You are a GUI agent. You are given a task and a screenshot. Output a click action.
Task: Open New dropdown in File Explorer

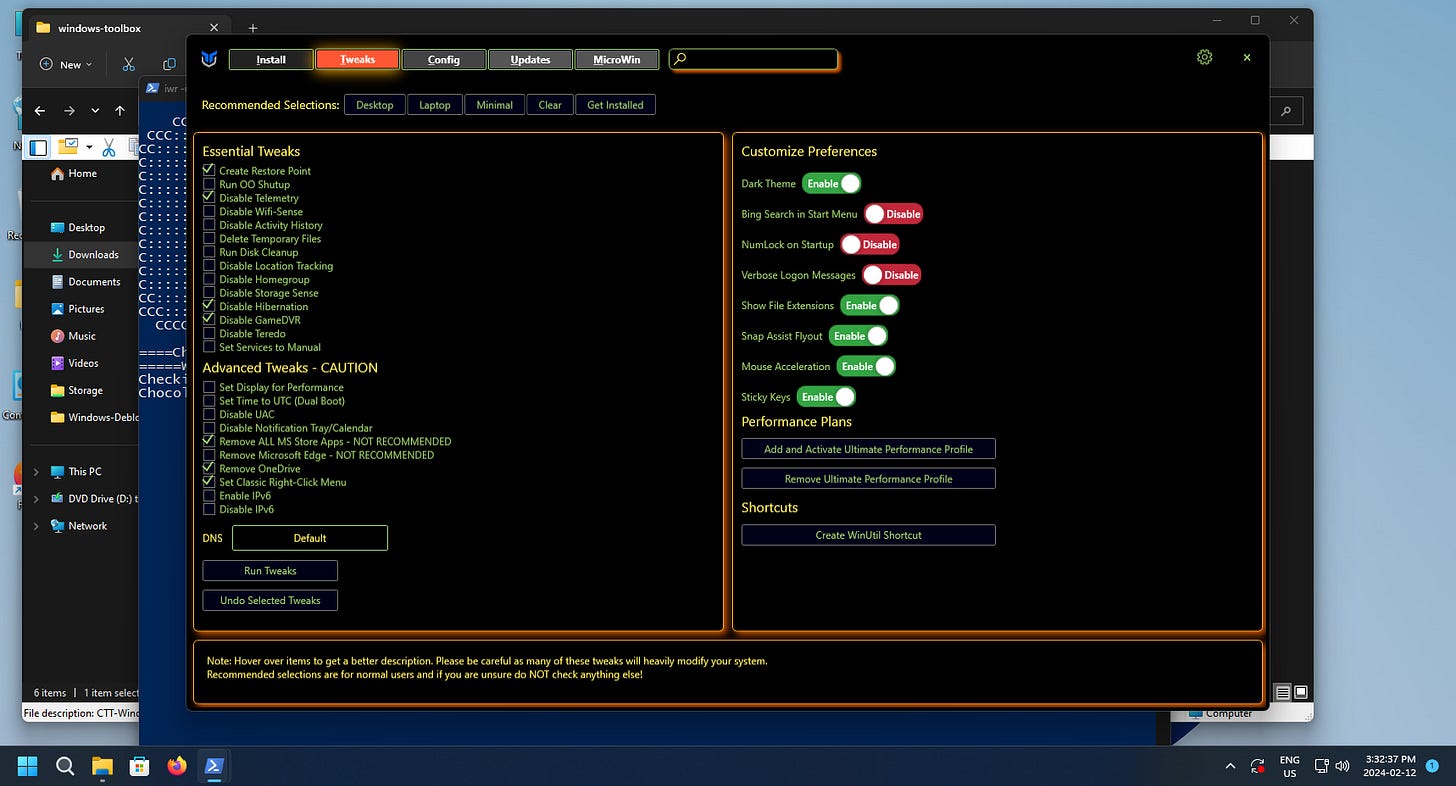(66, 64)
